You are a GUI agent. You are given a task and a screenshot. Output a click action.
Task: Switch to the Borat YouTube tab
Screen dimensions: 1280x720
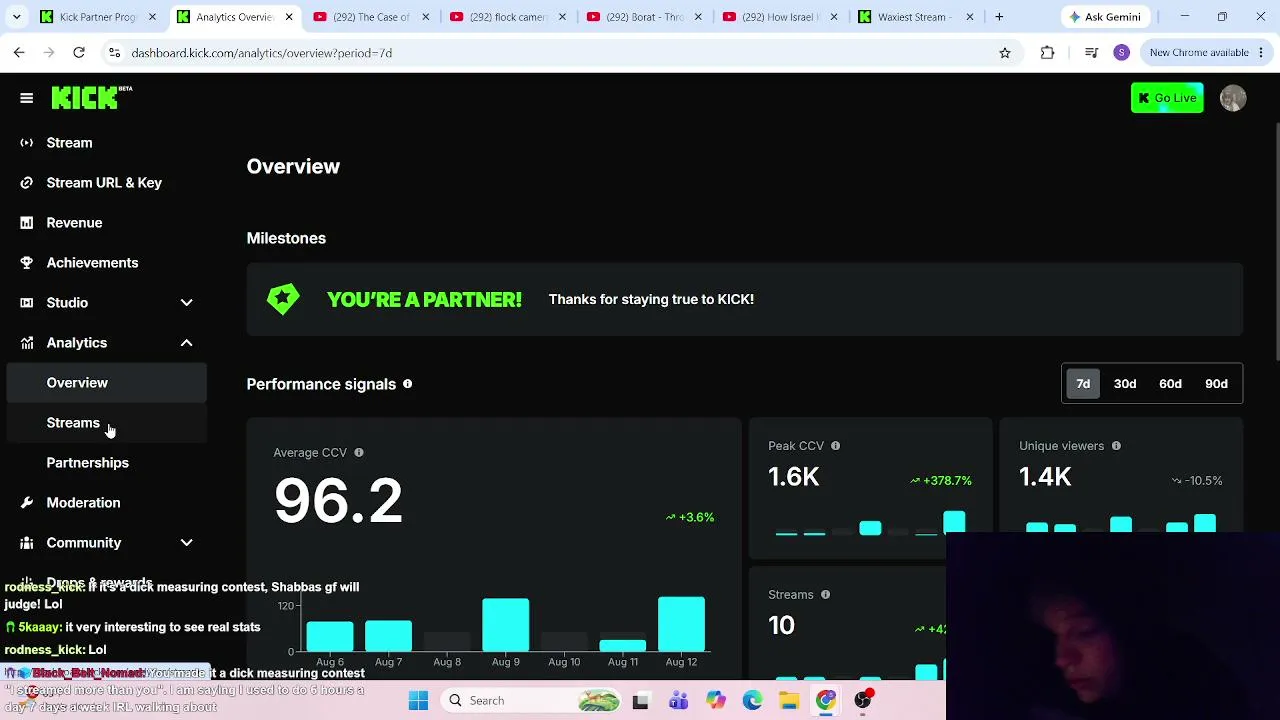click(x=645, y=17)
